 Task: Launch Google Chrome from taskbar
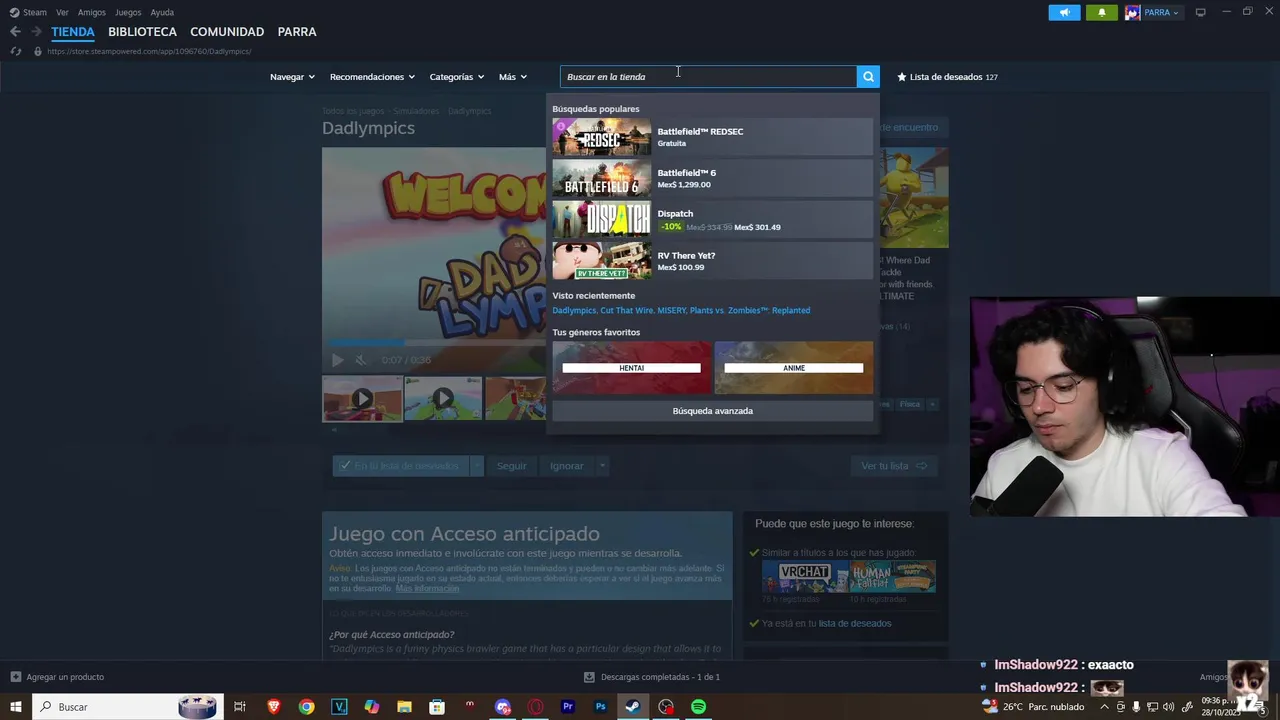306,707
